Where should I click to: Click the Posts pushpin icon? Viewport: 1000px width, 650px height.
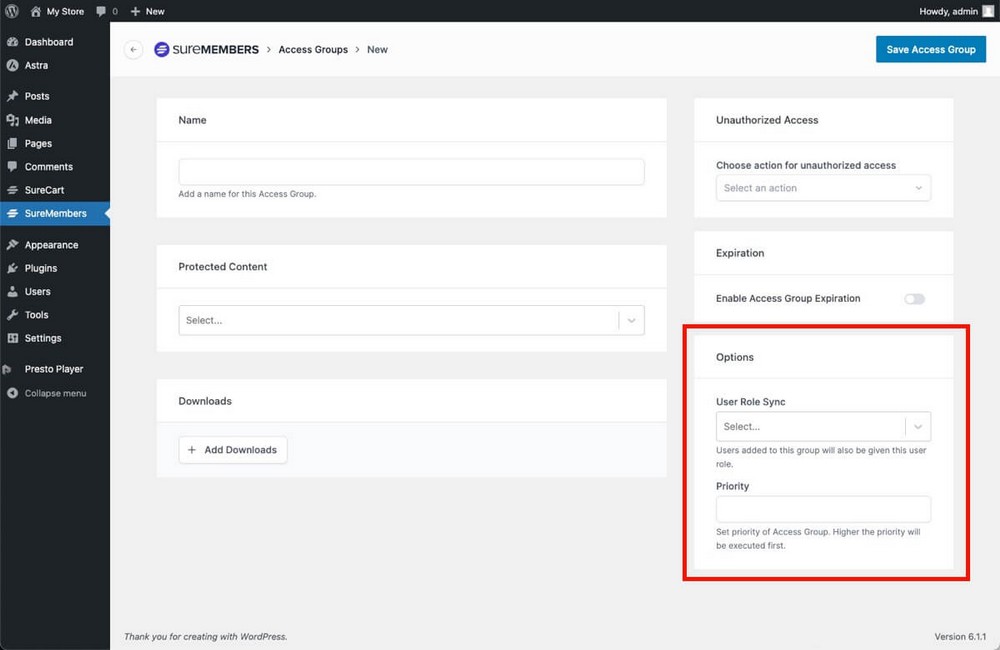click(x=12, y=96)
